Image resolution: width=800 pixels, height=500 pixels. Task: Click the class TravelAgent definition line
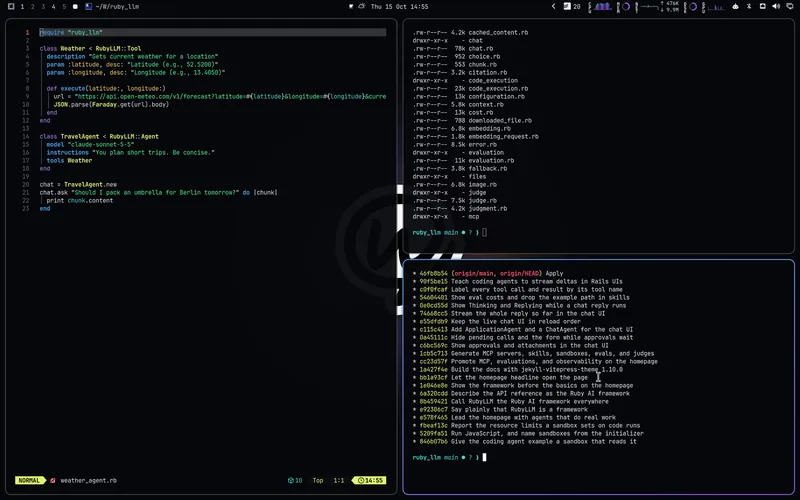(99, 137)
